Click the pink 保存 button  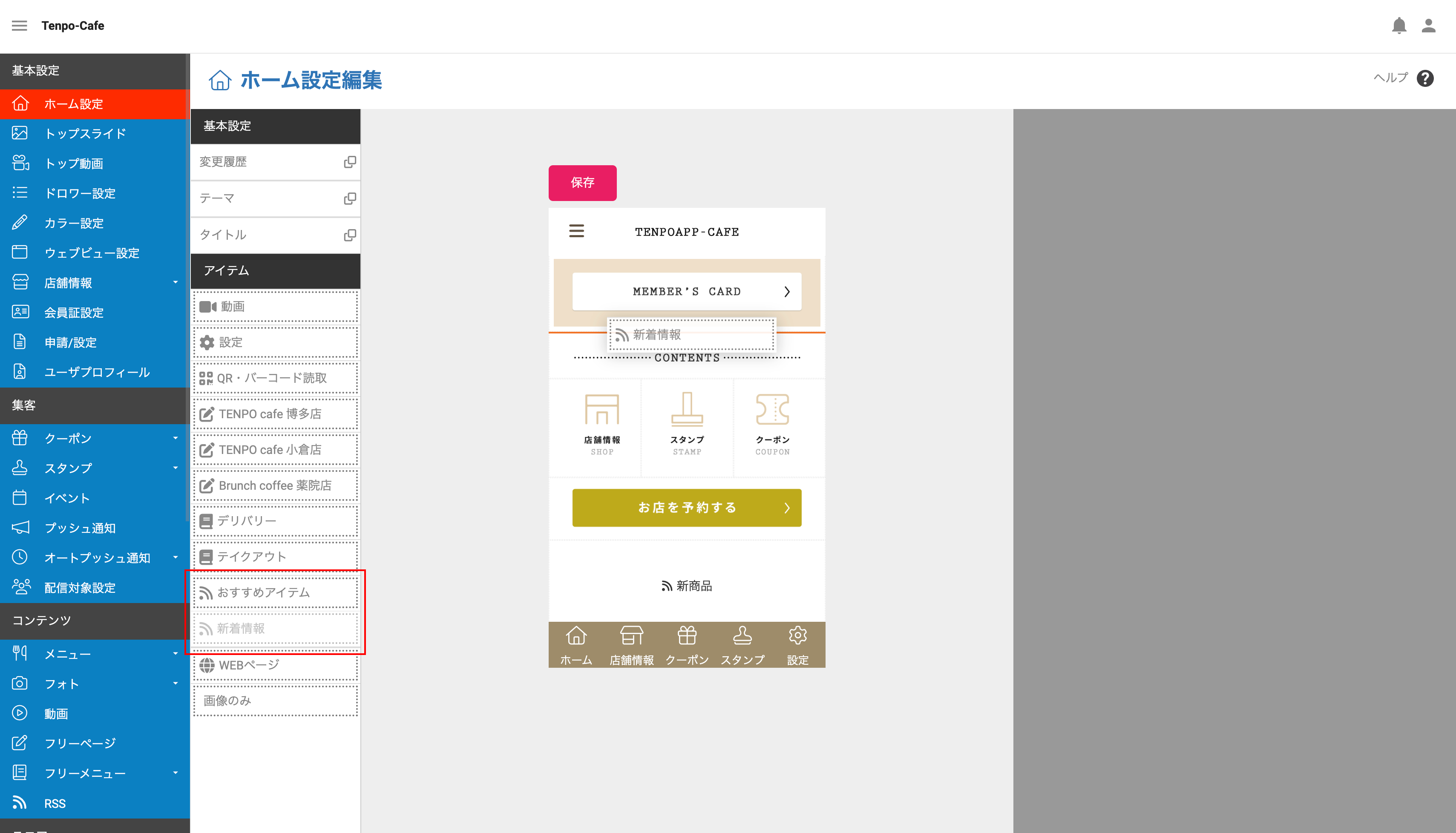click(582, 183)
